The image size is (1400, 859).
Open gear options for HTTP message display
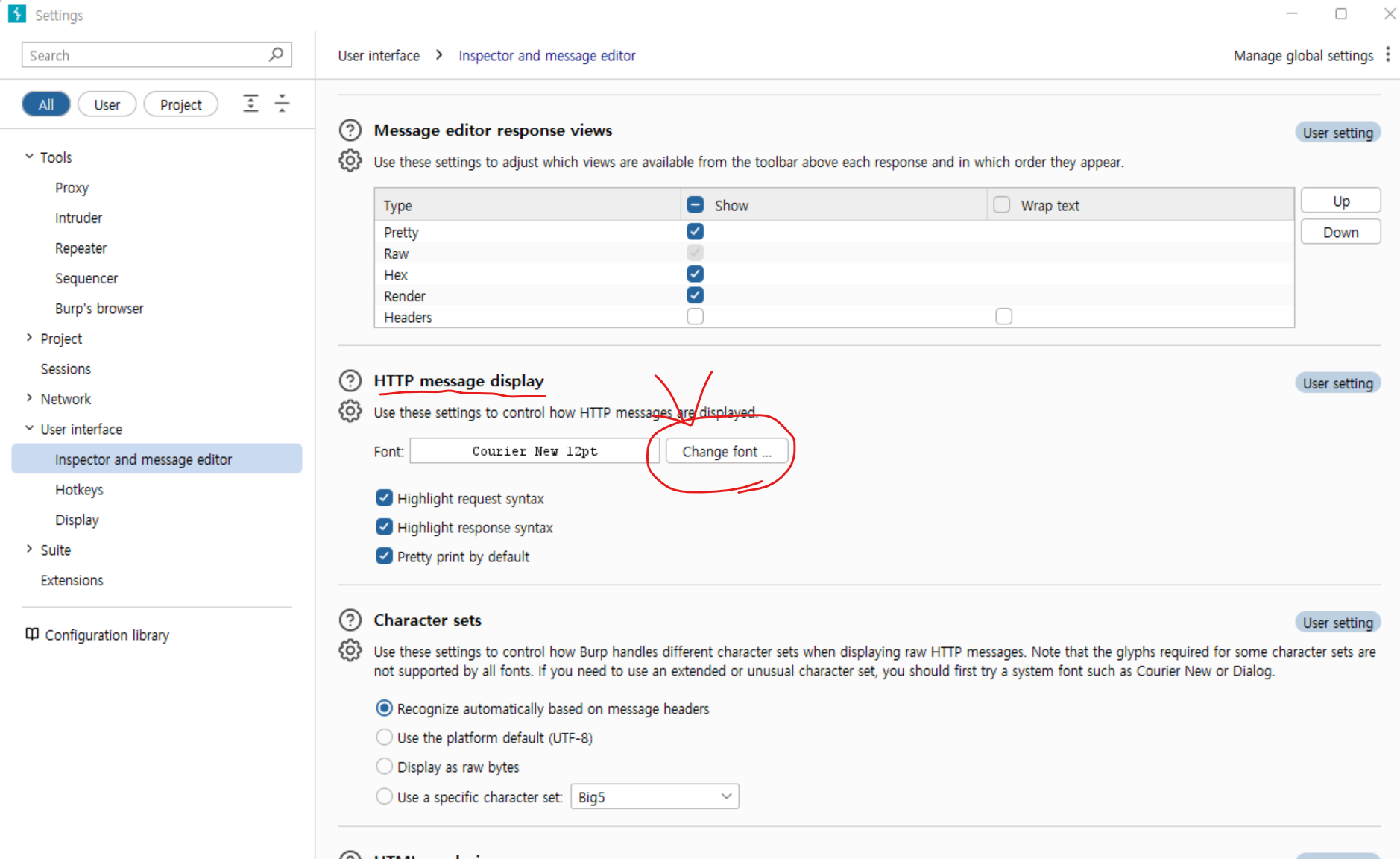pos(350,411)
